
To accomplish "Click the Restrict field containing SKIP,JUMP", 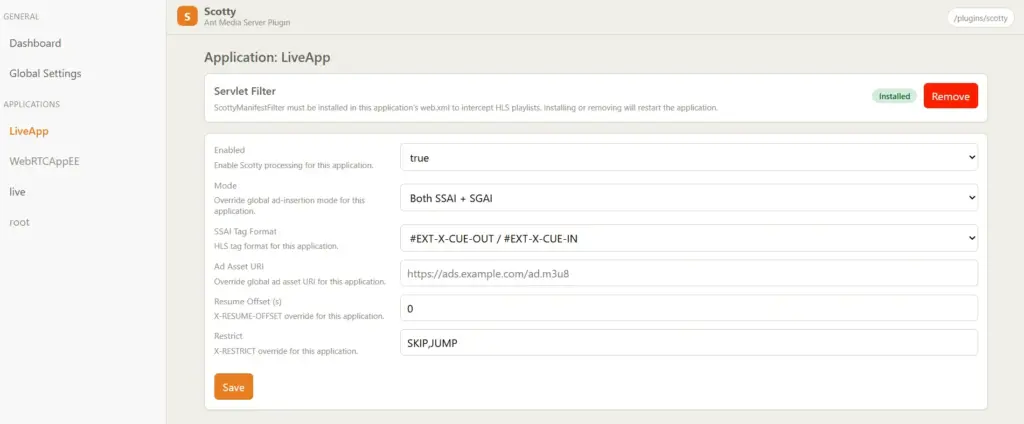I will (x=688, y=342).
